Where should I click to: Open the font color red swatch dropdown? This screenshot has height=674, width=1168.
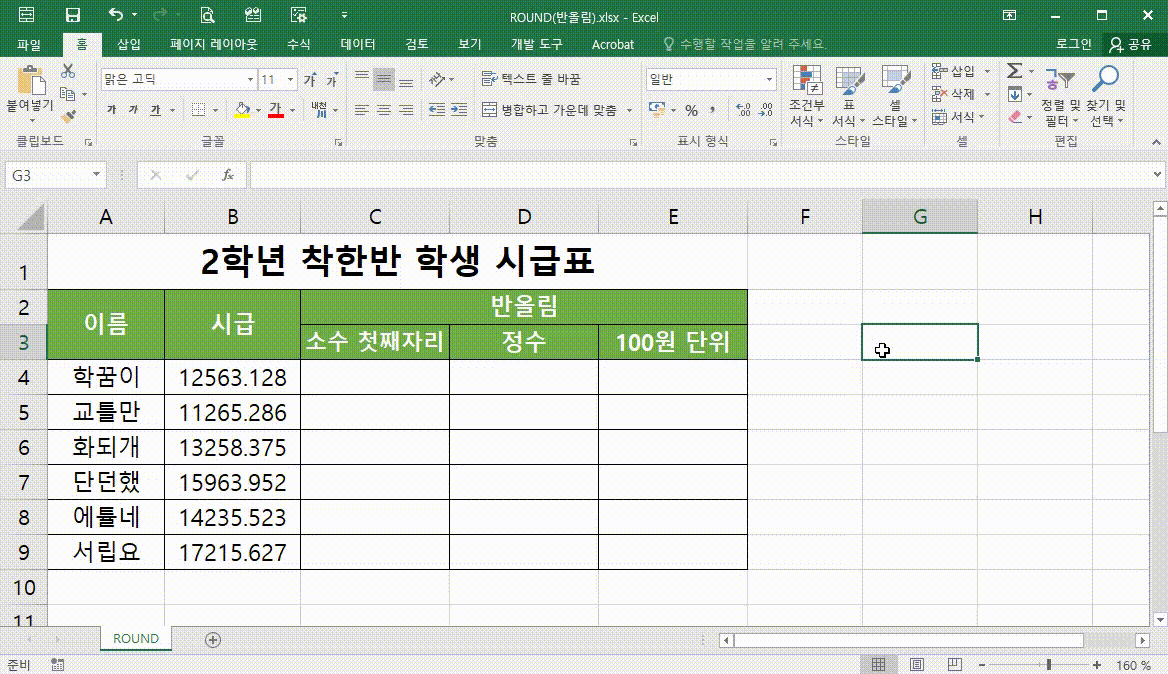(x=290, y=109)
